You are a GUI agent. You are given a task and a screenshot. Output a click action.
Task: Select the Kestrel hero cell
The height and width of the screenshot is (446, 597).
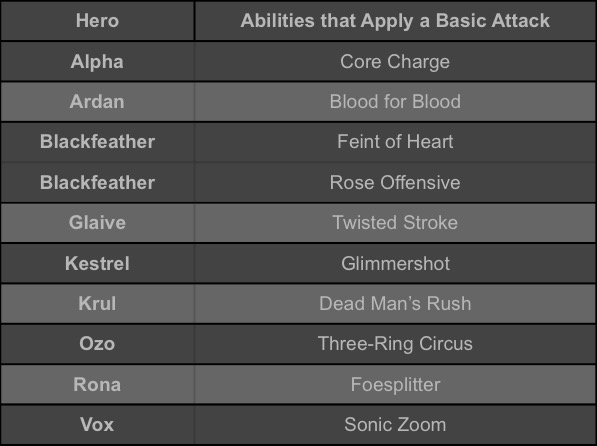coord(97,264)
